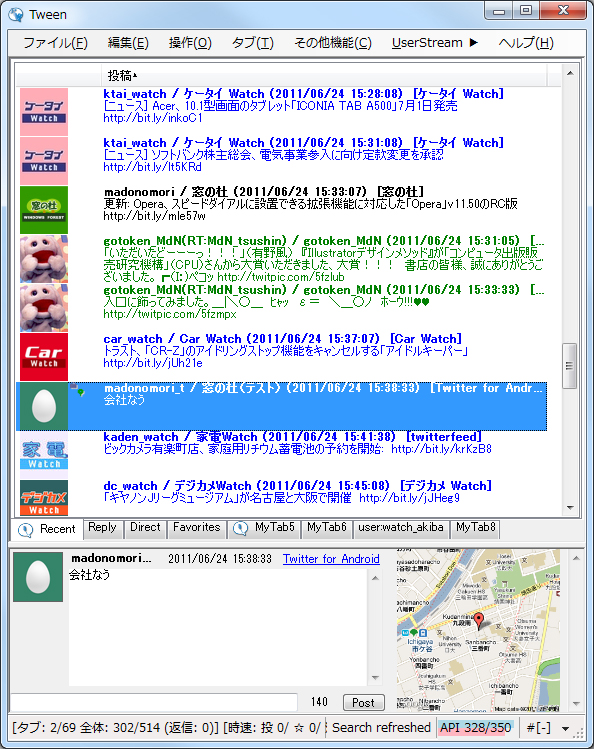Select the dc_watch 15:45:08 post

[x=282, y=498]
